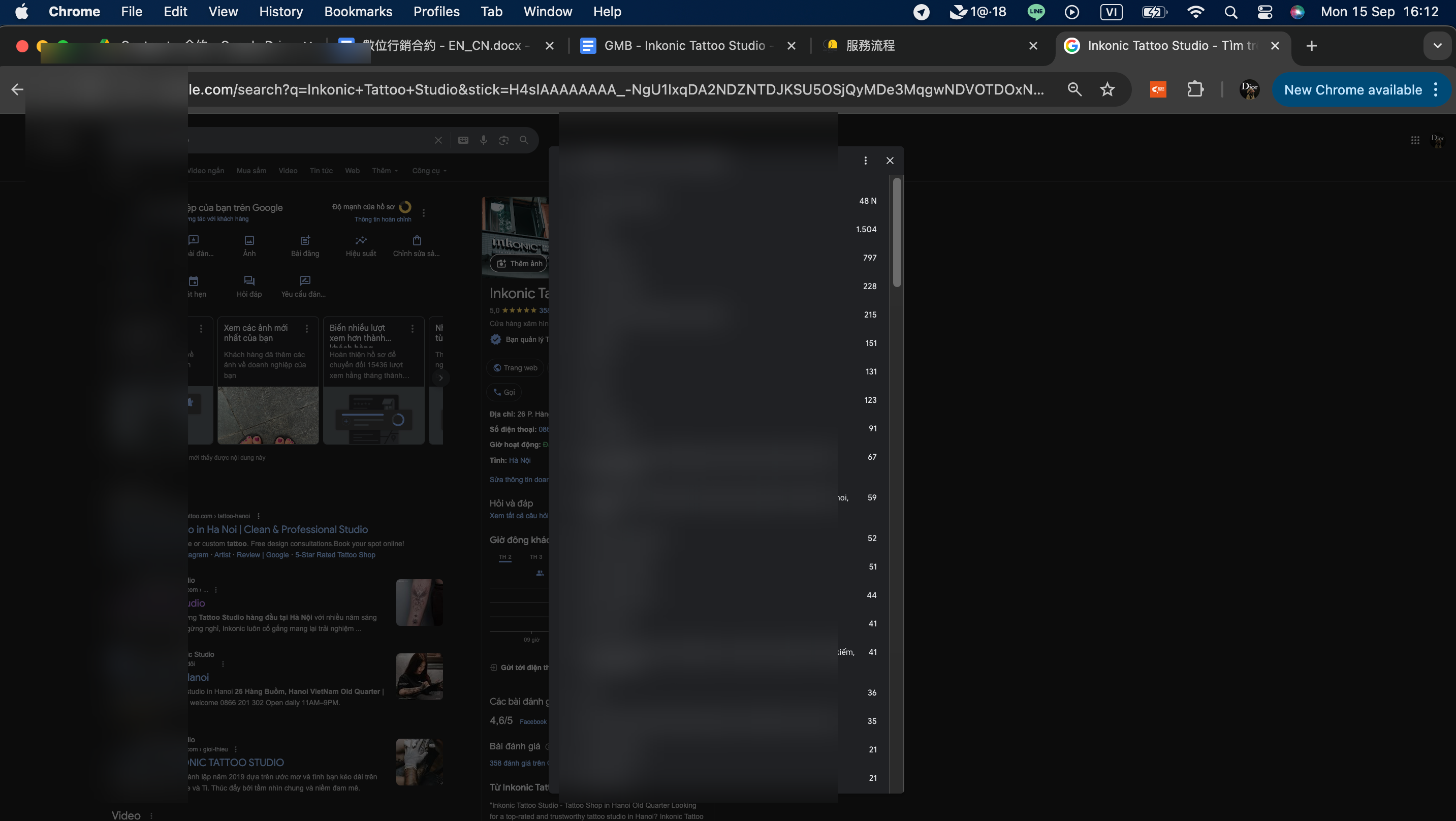This screenshot has height=821, width=1456.
Task: Close the overlay panel with the X
Action: tap(890, 161)
